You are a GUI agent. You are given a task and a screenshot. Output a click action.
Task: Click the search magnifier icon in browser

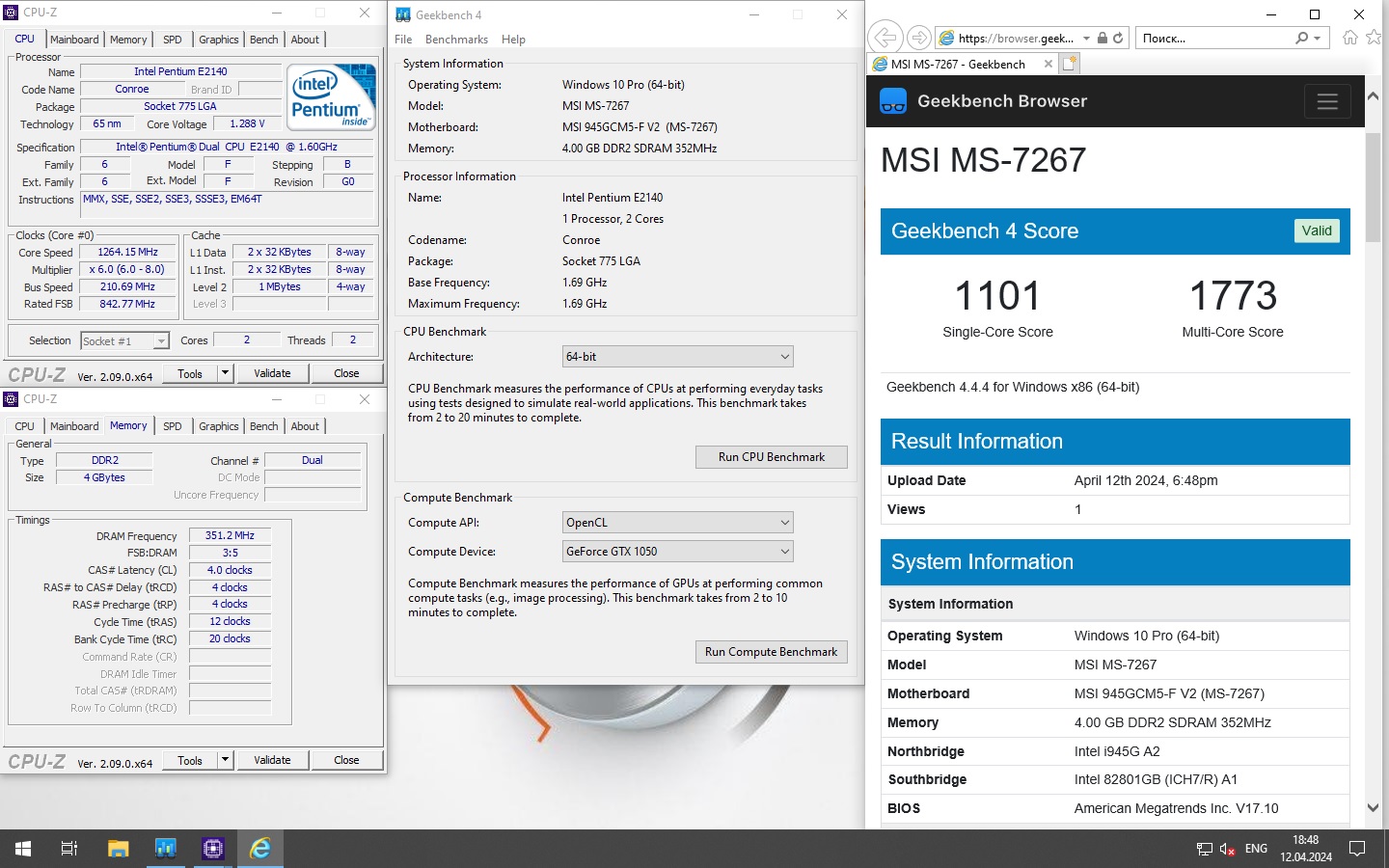pyautogui.click(x=1302, y=38)
